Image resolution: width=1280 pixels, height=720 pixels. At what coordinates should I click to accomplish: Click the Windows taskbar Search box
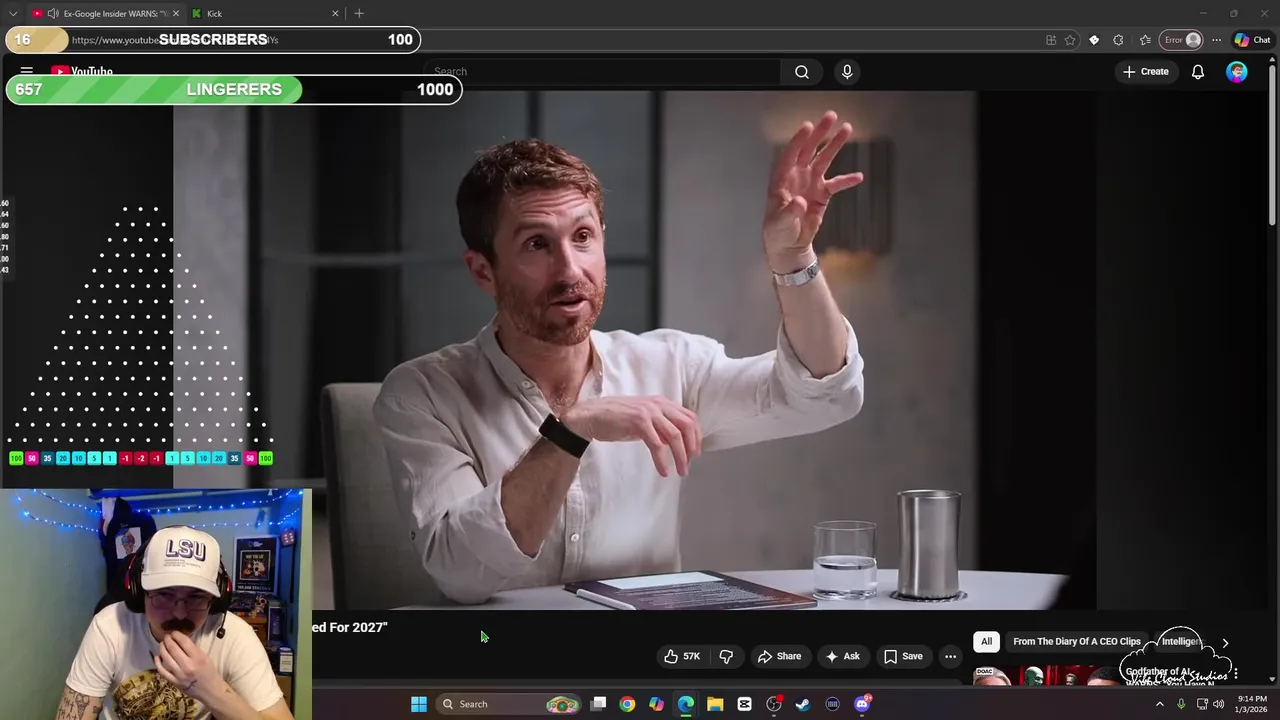click(510, 704)
